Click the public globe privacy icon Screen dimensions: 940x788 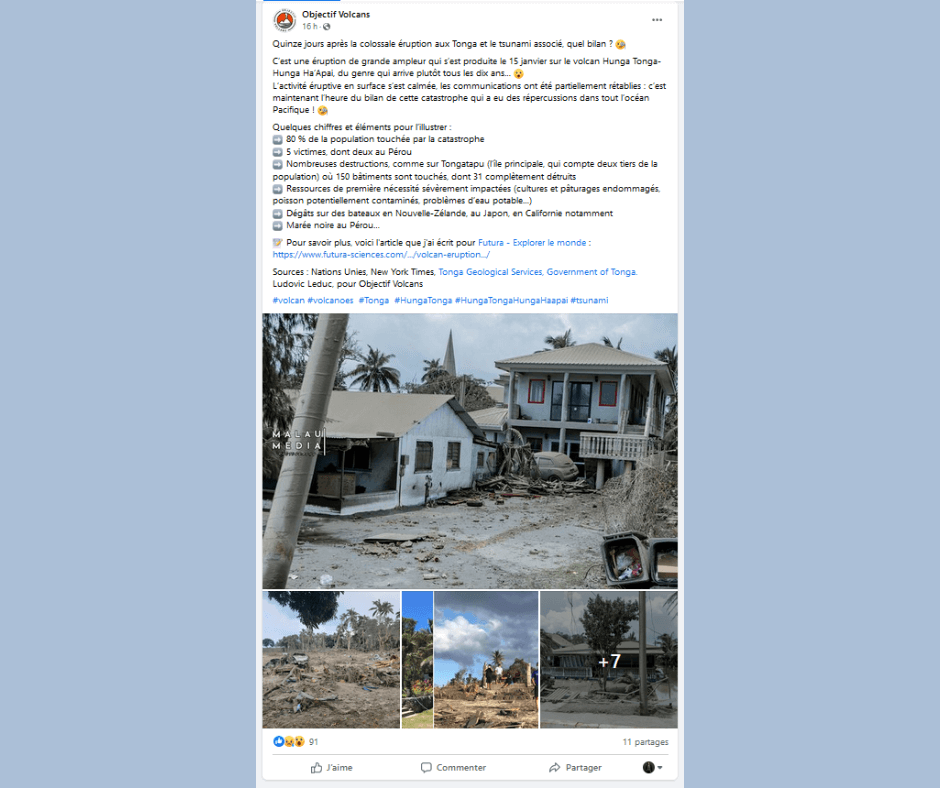click(x=327, y=27)
